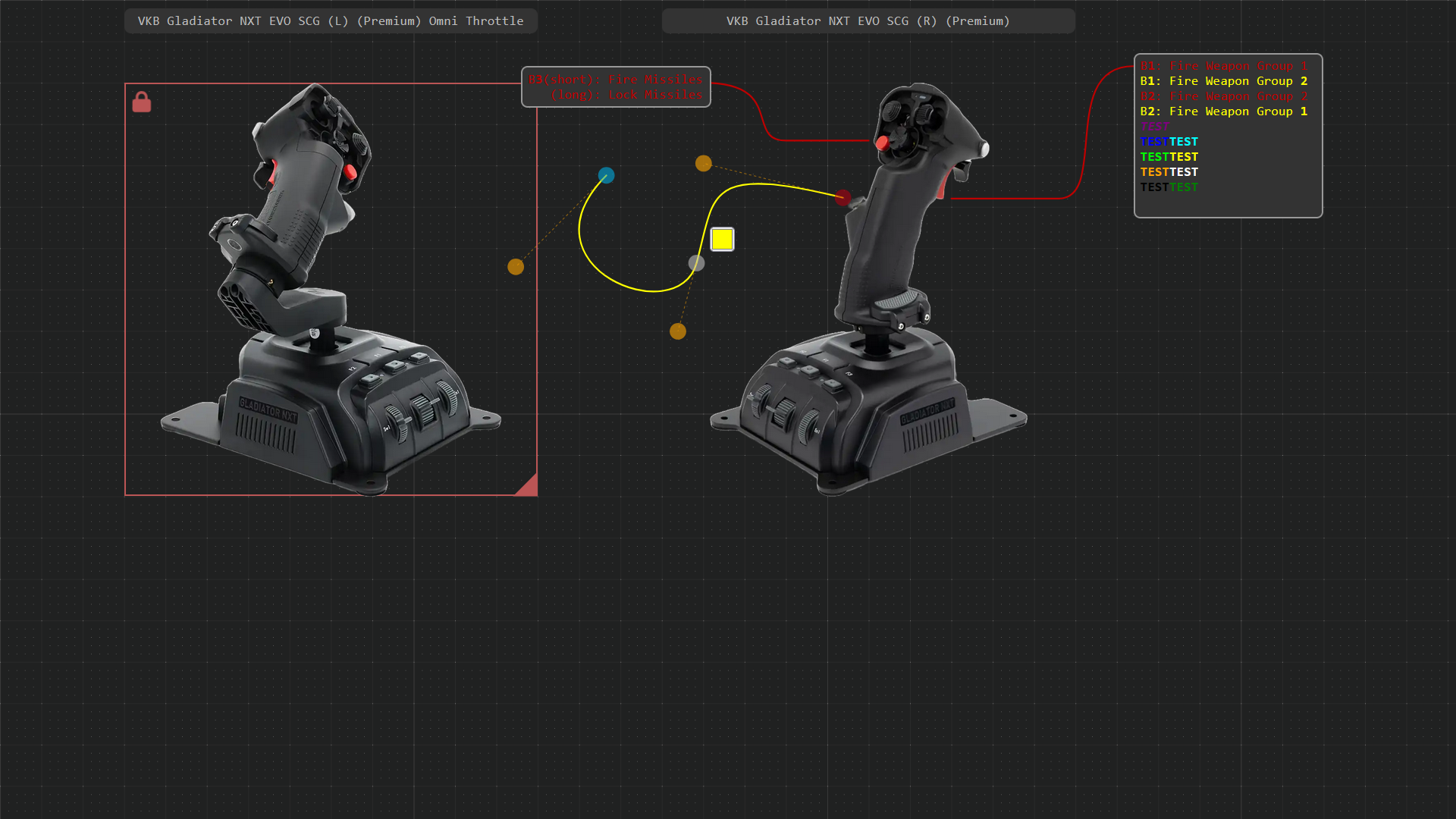Select the 'VKB Gladiator NXT EVO SCG (R) (Premium)' title

(x=868, y=21)
